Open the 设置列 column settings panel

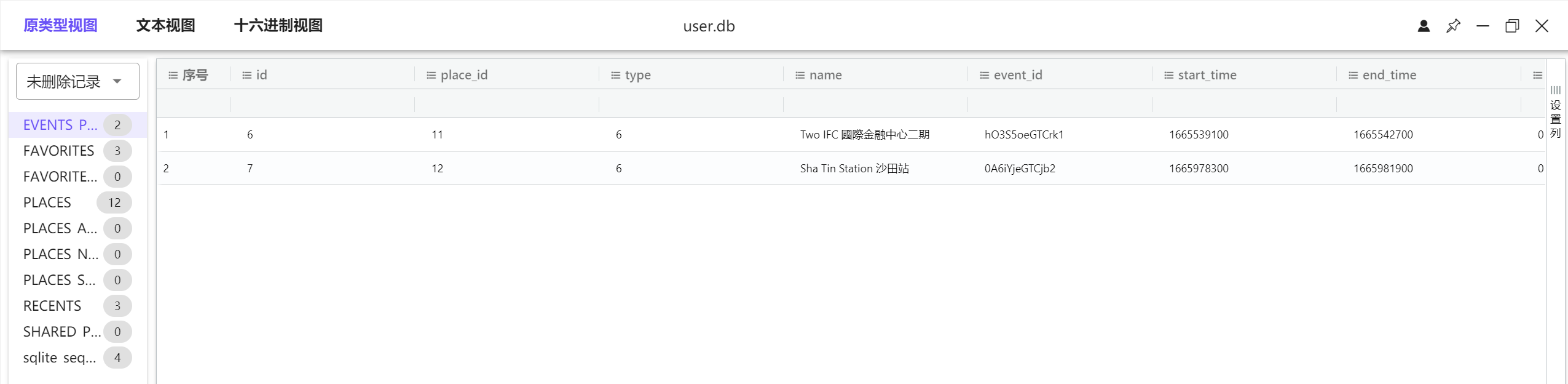[x=1555, y=113]
